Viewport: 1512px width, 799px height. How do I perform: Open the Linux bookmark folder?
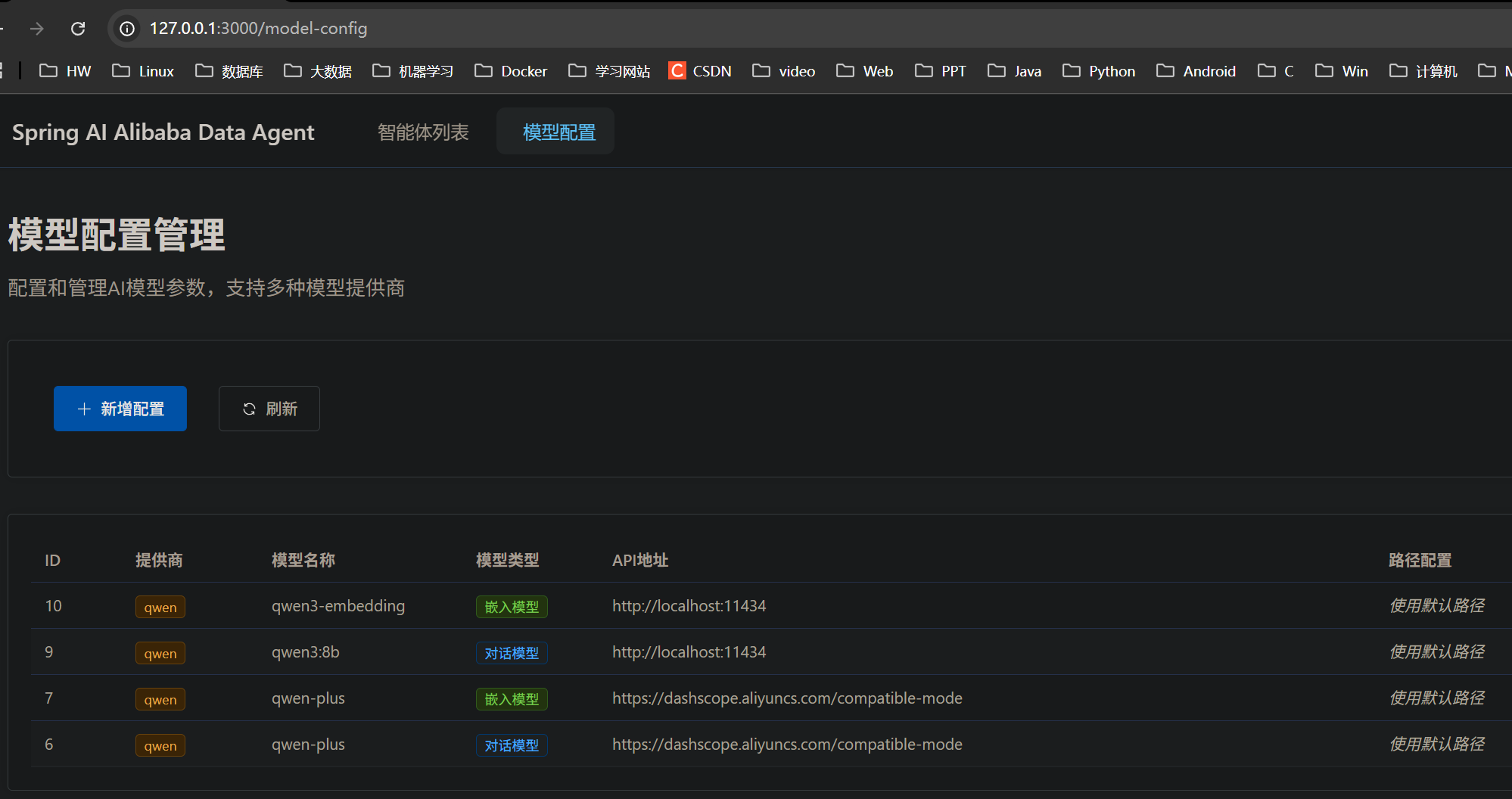tap(143, 71)
